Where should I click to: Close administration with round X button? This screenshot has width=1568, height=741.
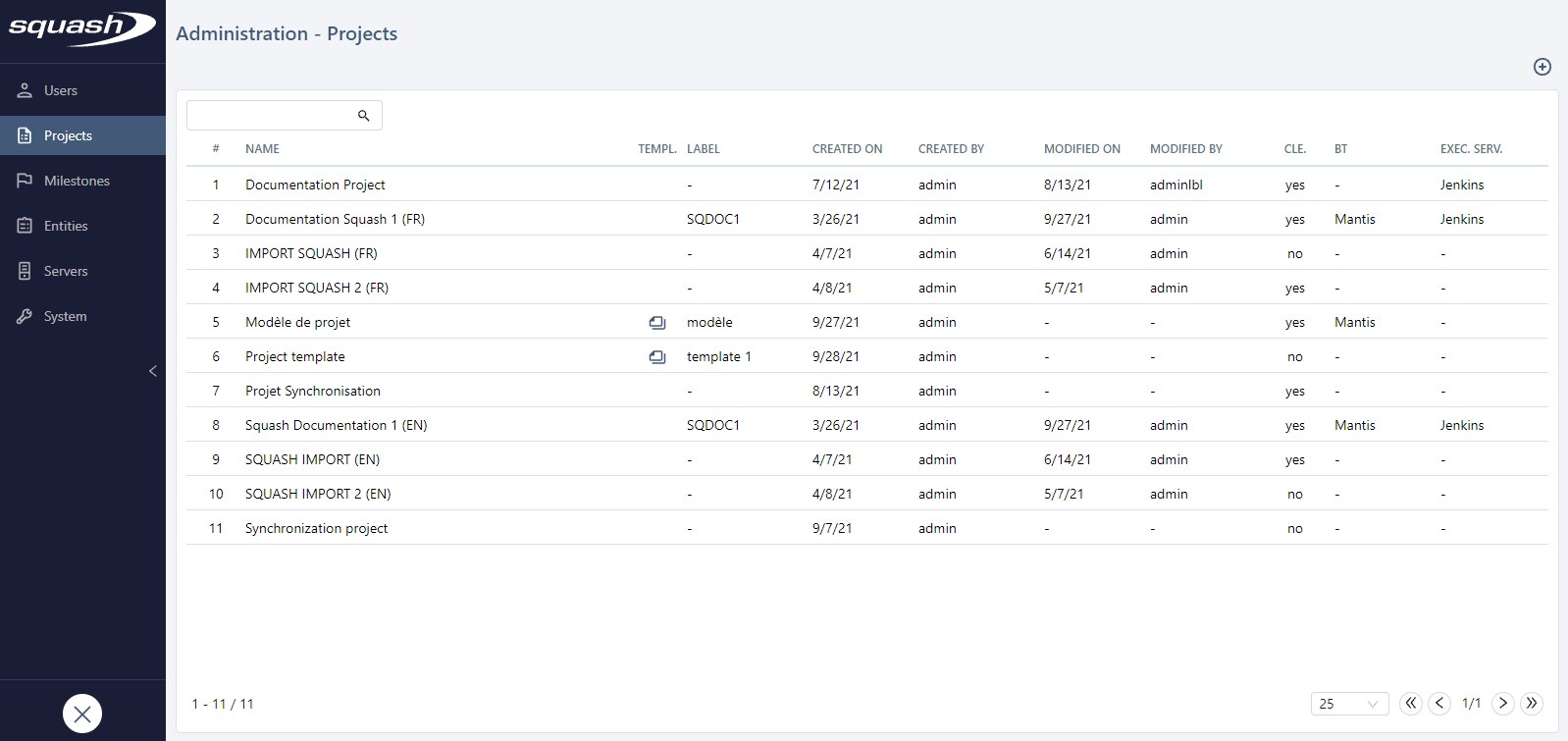coord(82,714)
